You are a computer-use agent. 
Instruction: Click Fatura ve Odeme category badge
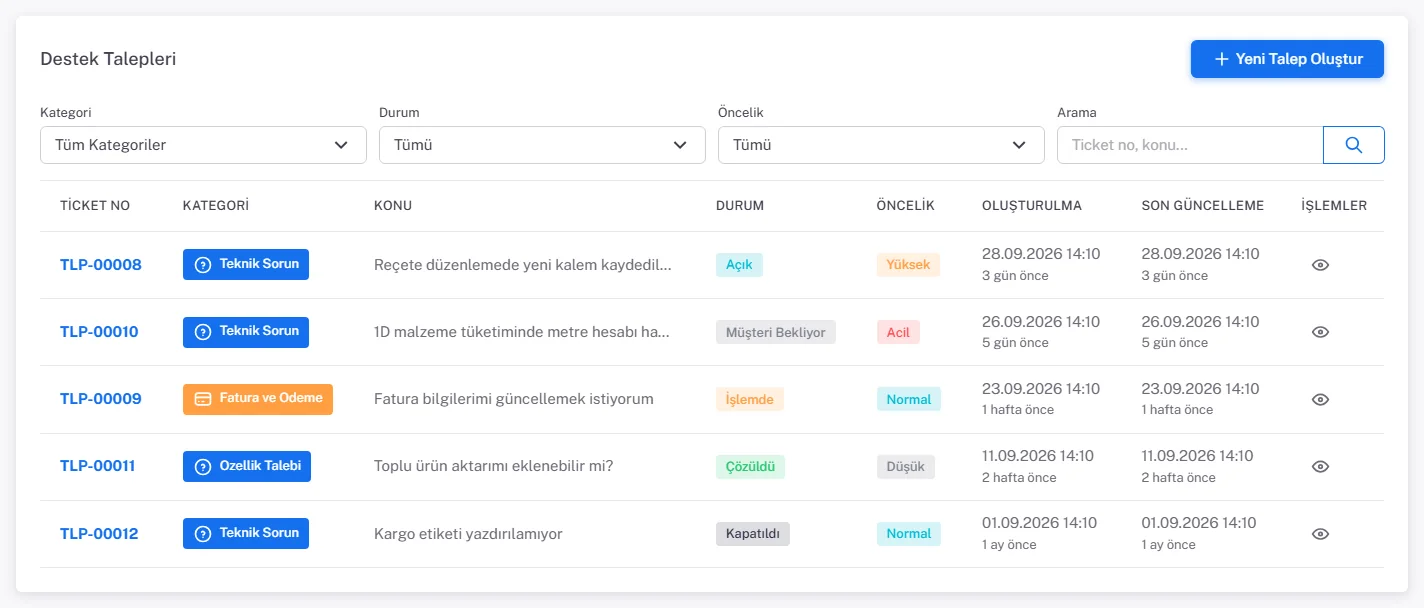(258, 398)
